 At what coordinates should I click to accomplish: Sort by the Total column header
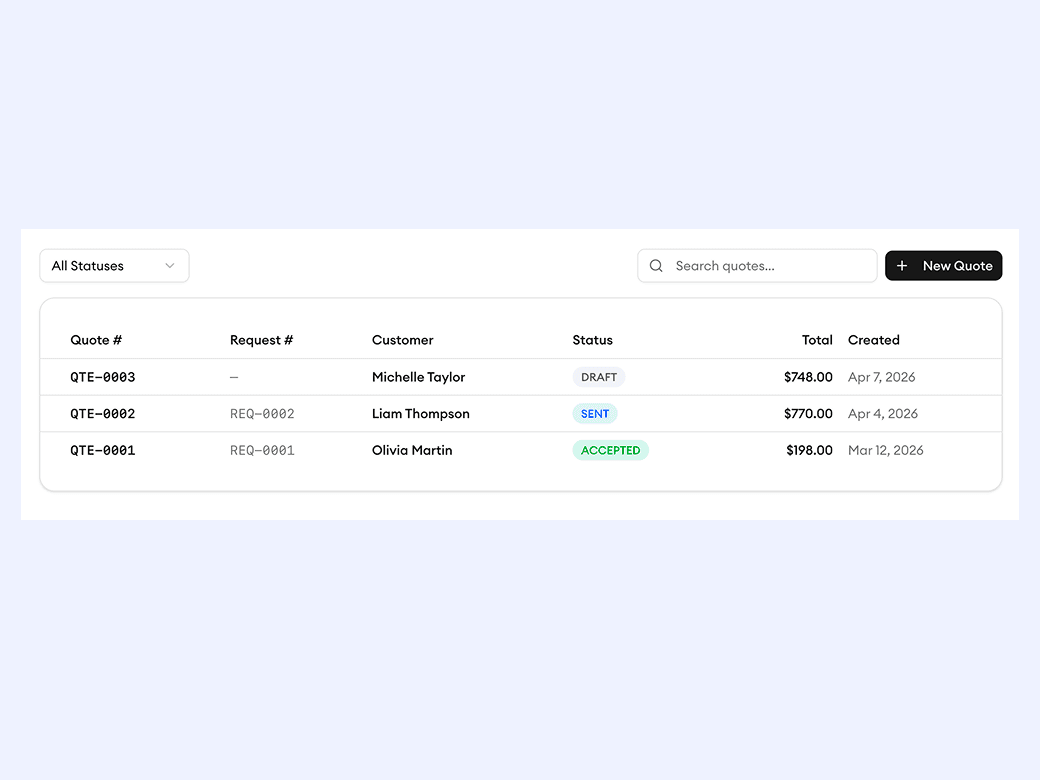(817, 340)
